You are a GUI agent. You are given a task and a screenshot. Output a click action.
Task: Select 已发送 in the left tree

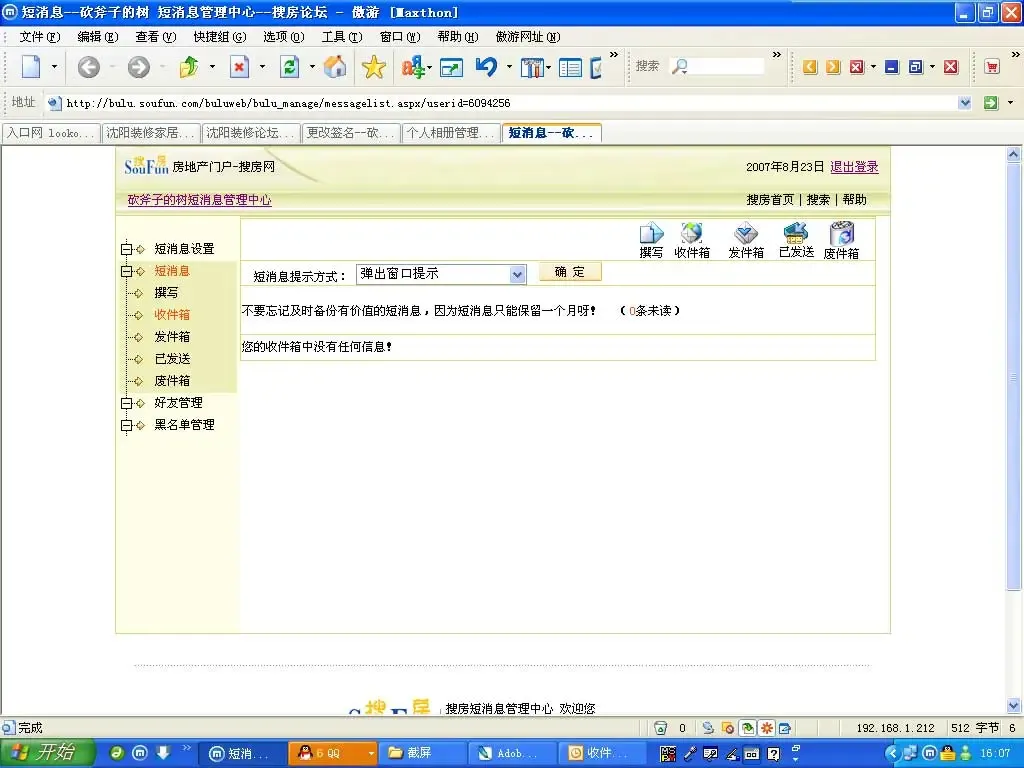(x=172, y=359)
